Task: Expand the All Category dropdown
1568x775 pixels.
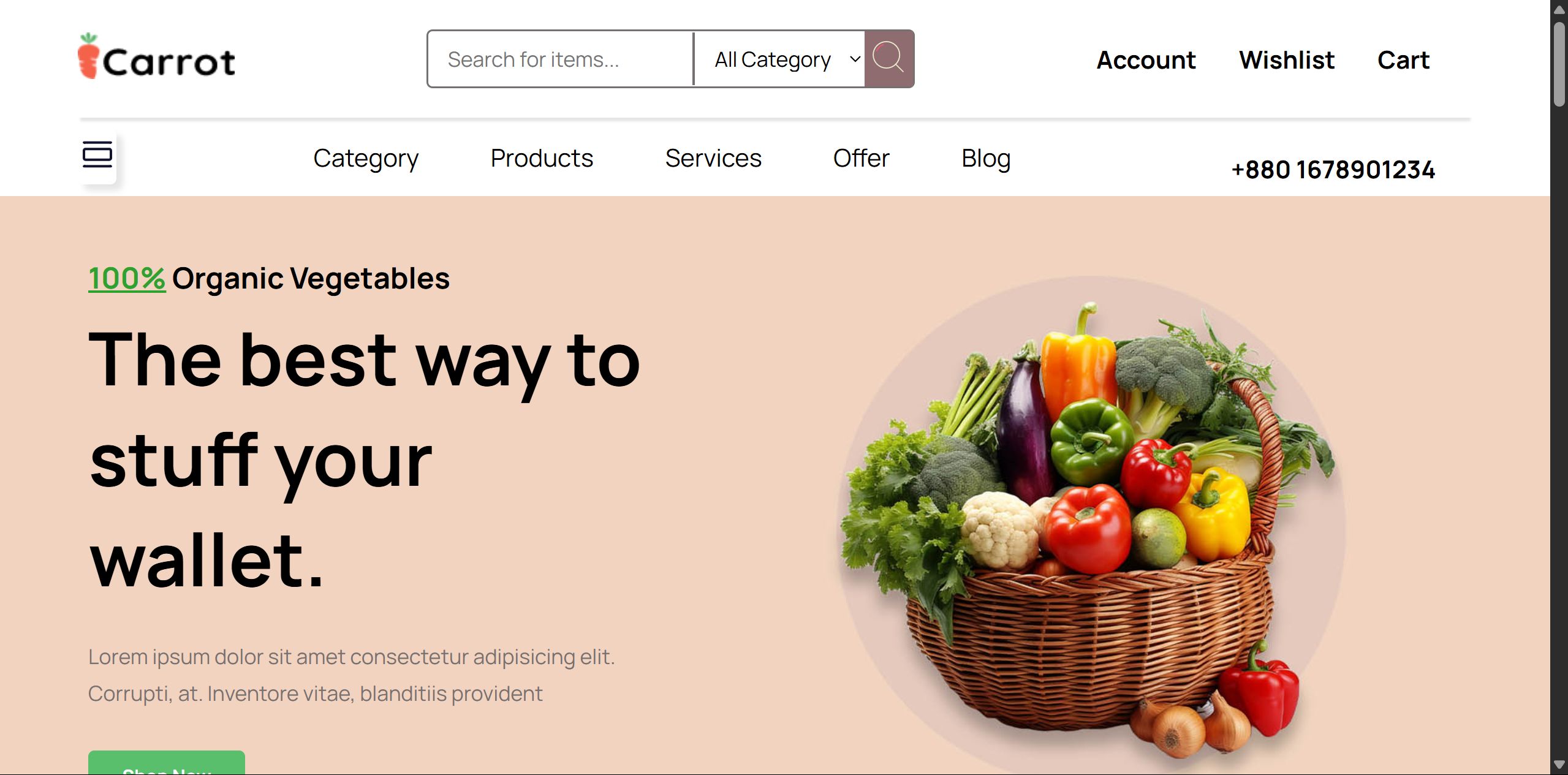Action: pos(779,59)
